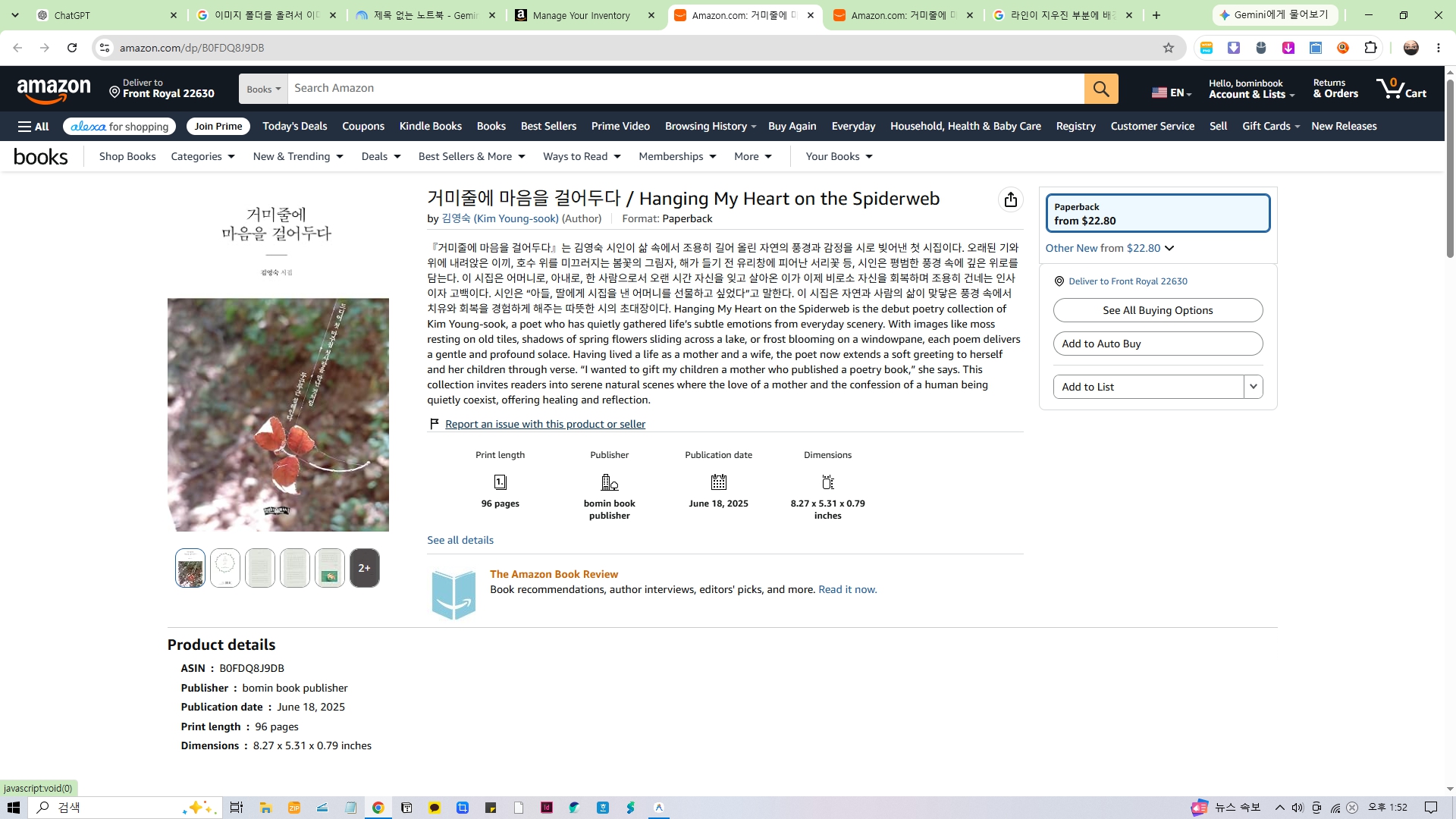Close the ChatGPT tab
This screenshot has height=819, width=1456.
pyautogui.click(x=174, y=15)
